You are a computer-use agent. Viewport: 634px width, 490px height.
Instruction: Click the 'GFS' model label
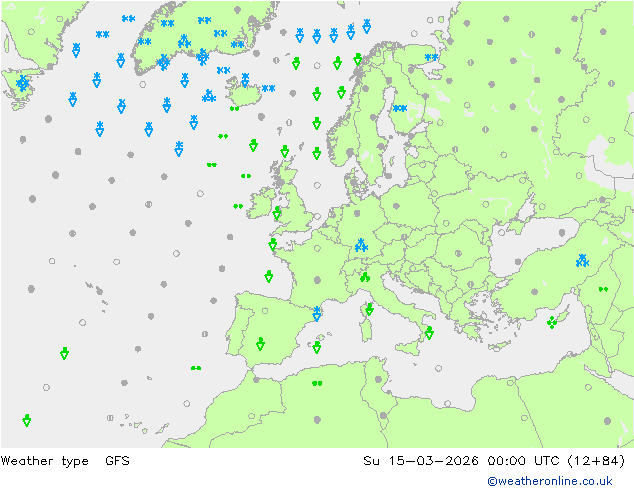[117, 460]
